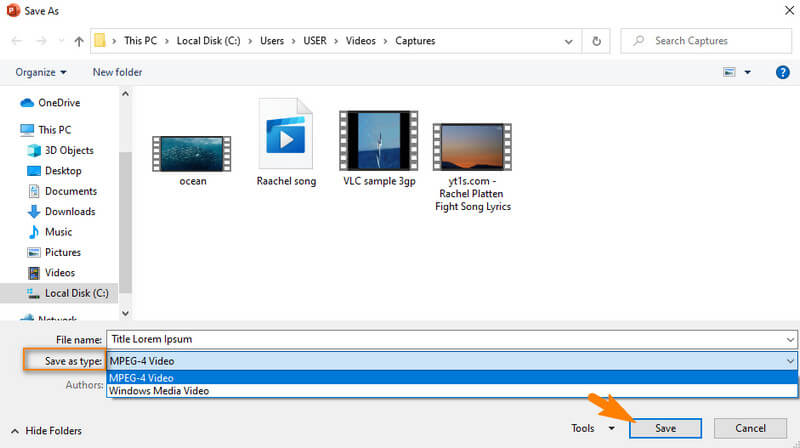Click the Search Captures field
800x448 pixels.
pos(706,41)
